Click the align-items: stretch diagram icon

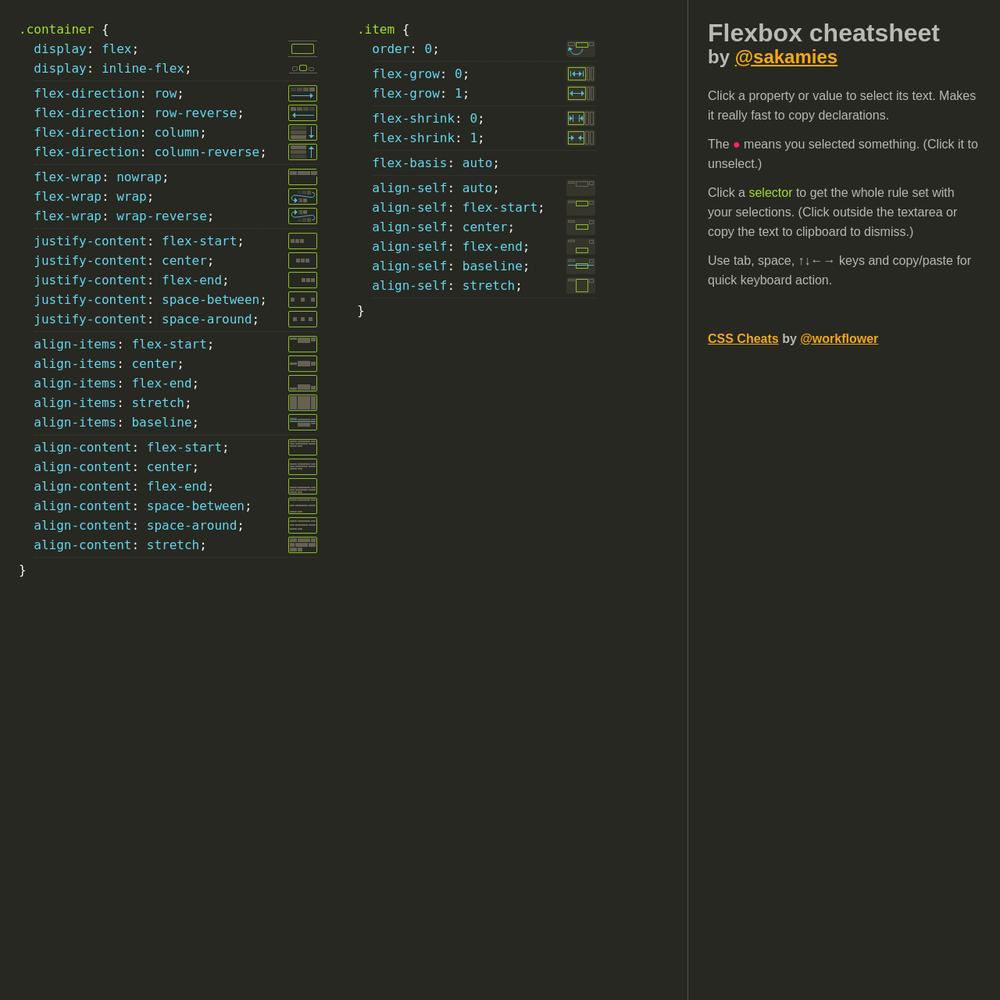point(302,403)
